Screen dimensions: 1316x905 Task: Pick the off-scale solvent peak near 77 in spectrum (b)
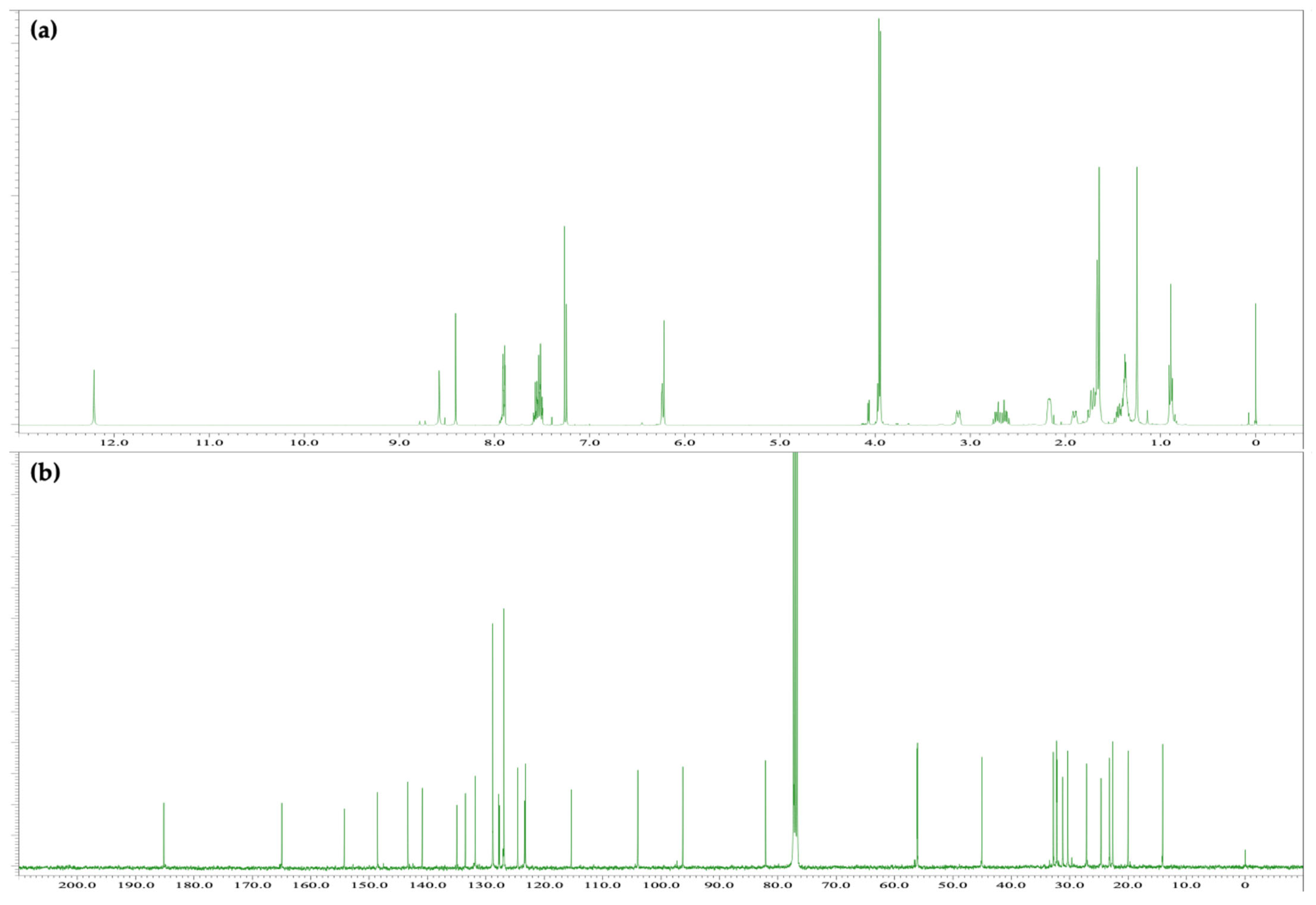[x=795, y=659]
